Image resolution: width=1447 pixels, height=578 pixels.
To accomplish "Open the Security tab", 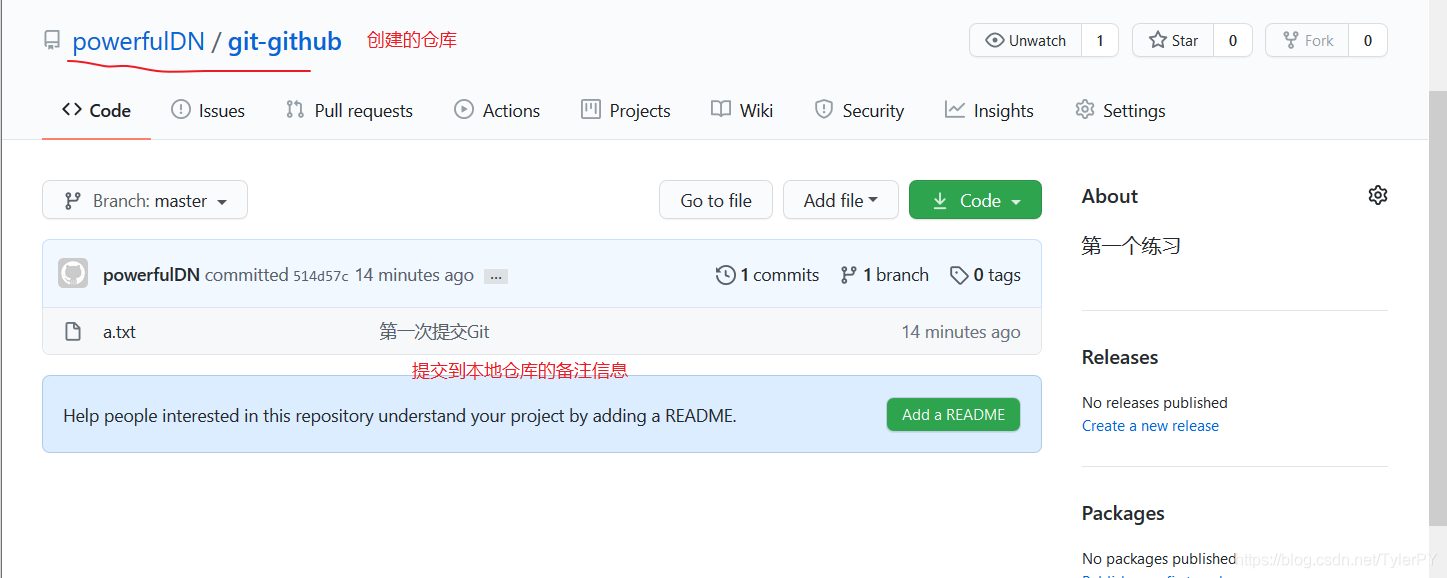I will [859, 111].
